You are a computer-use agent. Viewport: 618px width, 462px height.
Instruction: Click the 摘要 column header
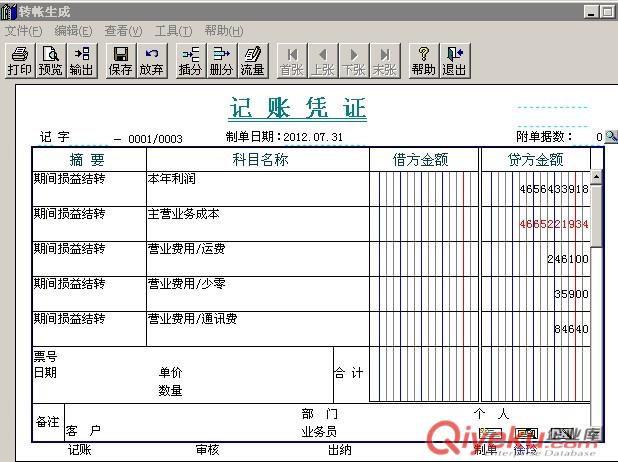pyautogui.click(x=89, y=160)
